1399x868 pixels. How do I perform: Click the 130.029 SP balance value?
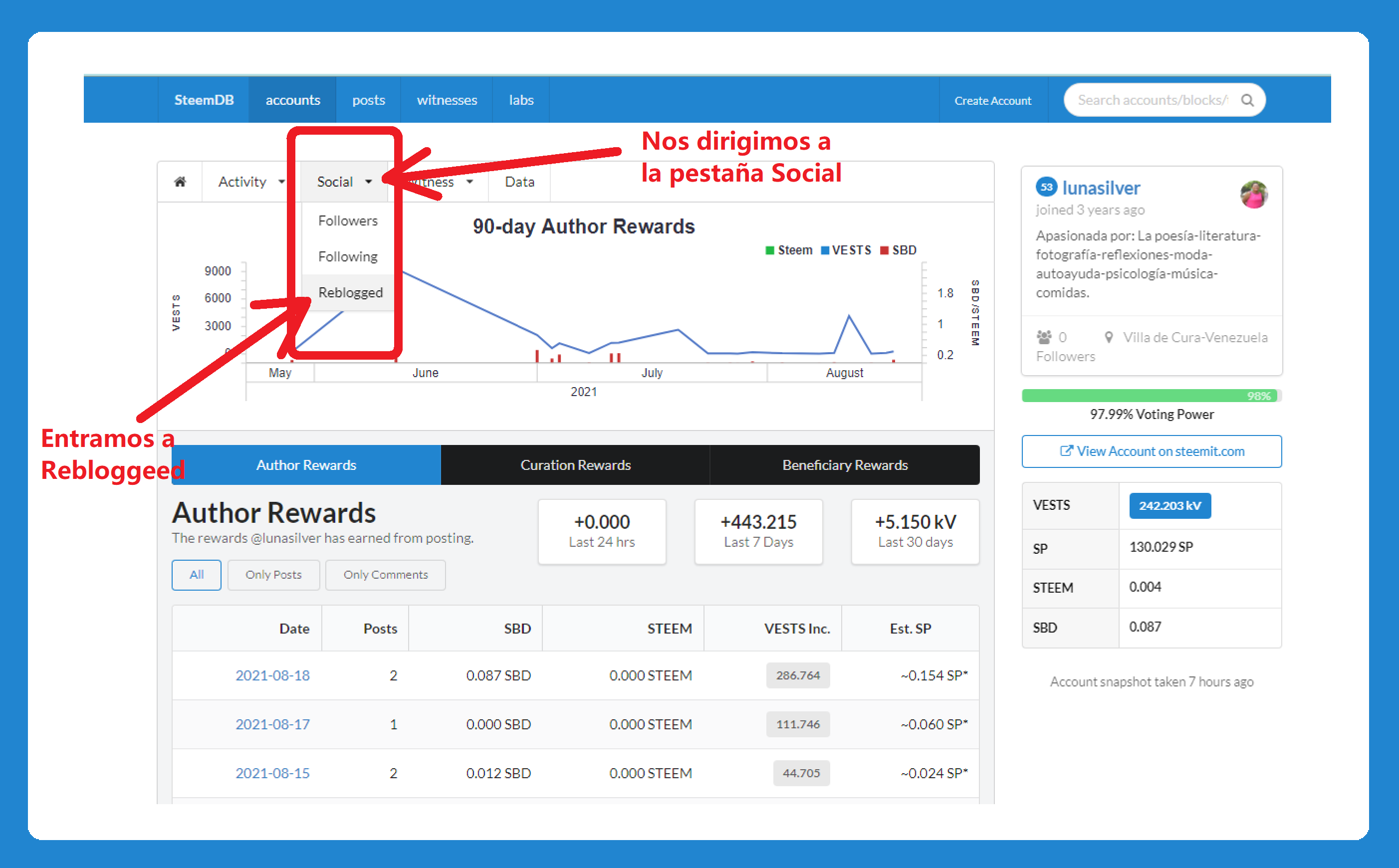1161,547
